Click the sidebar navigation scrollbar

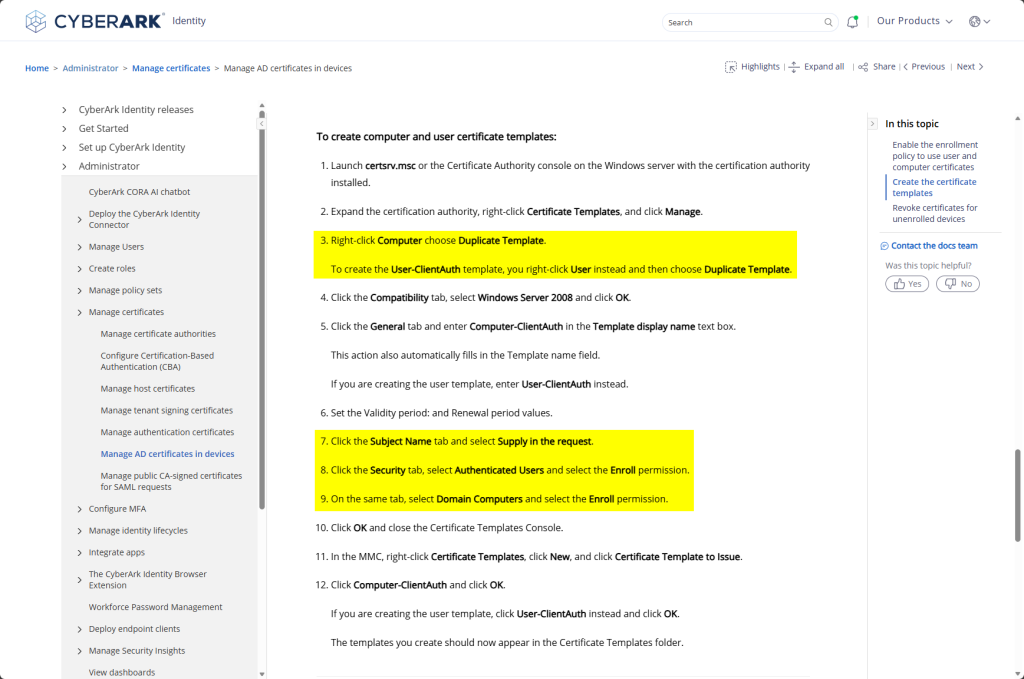262,300
